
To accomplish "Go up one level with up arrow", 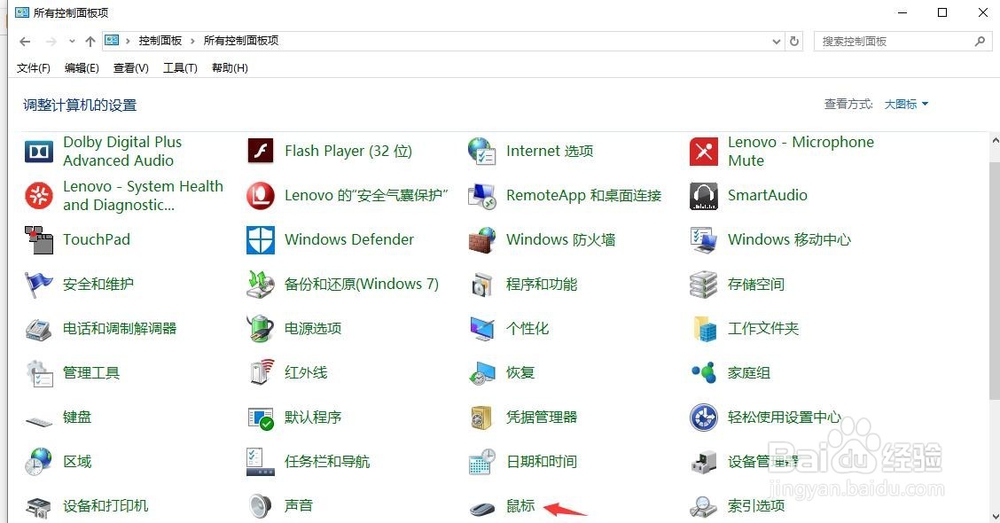I will [x=90, y=41].
